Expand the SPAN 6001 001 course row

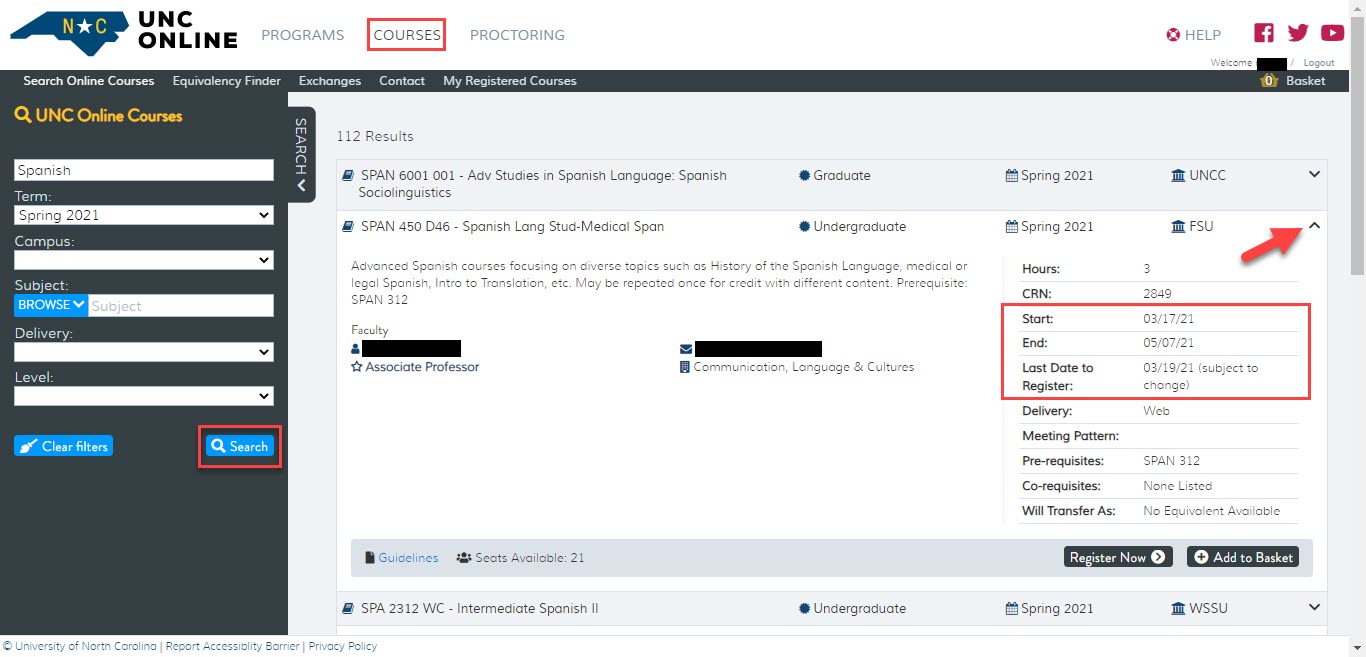click(x=1314, y=175)
